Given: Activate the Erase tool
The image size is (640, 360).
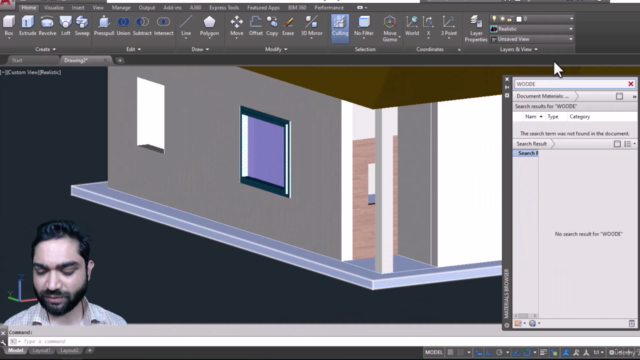Looking at the screenshot, I should [288, 25].
